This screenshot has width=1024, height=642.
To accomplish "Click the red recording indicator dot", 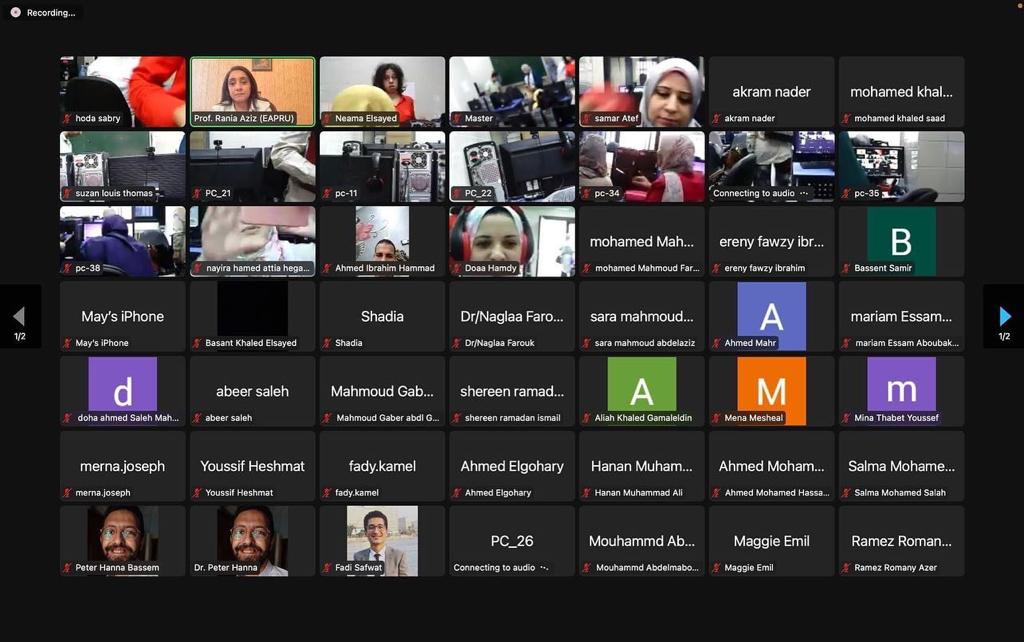I will (15, 12).
